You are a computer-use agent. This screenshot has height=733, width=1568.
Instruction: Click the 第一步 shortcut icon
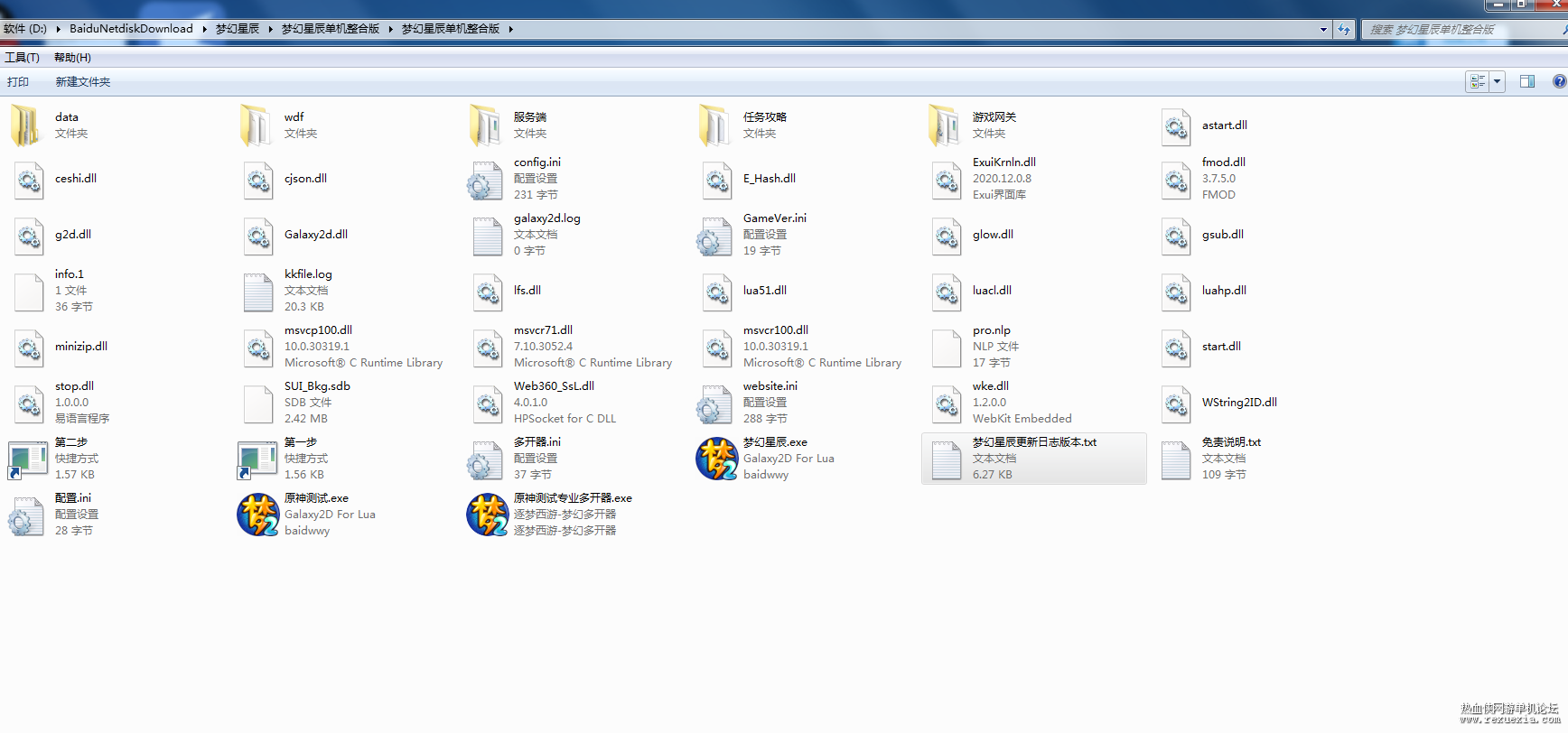coord(257,459)
